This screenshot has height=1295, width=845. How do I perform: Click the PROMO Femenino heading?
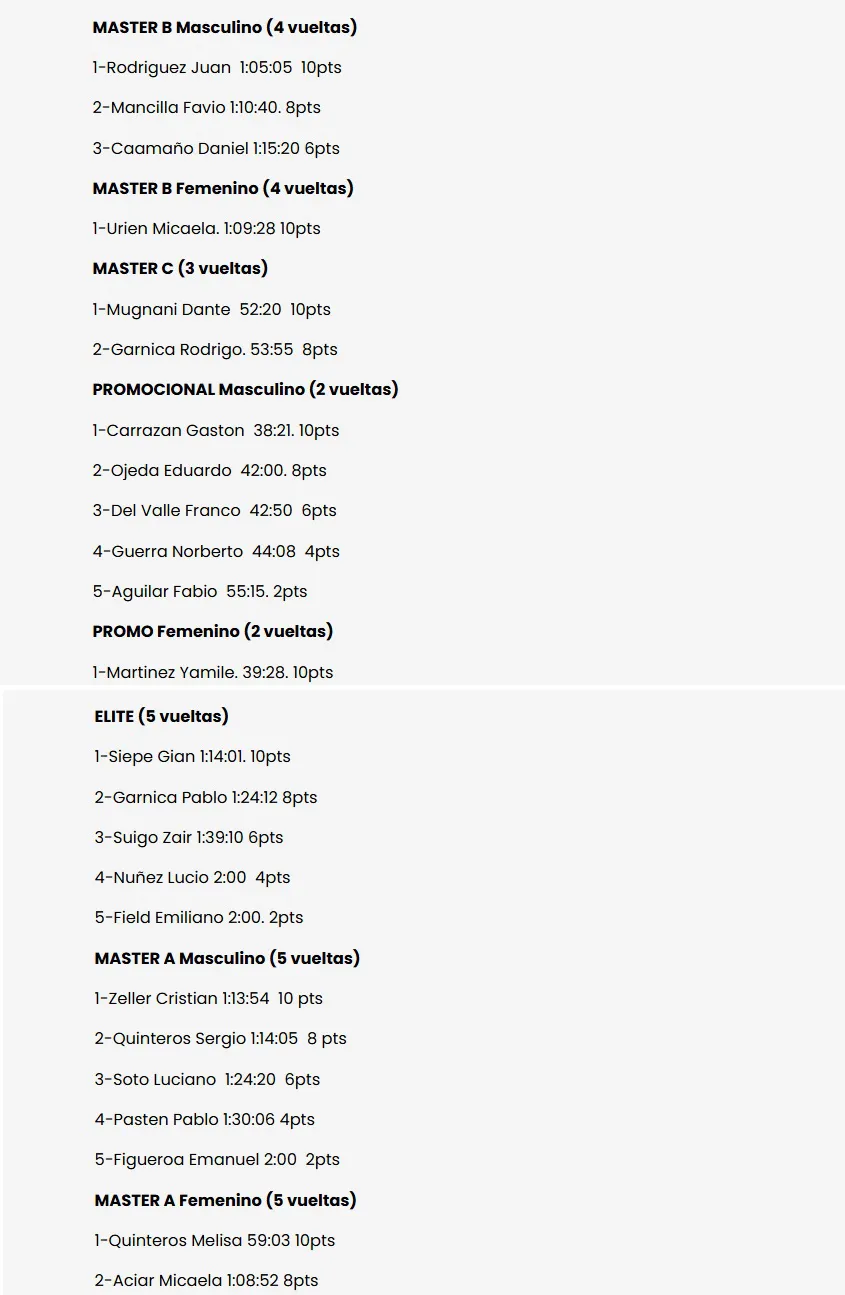pyautogui.click(x=212, y=632)
